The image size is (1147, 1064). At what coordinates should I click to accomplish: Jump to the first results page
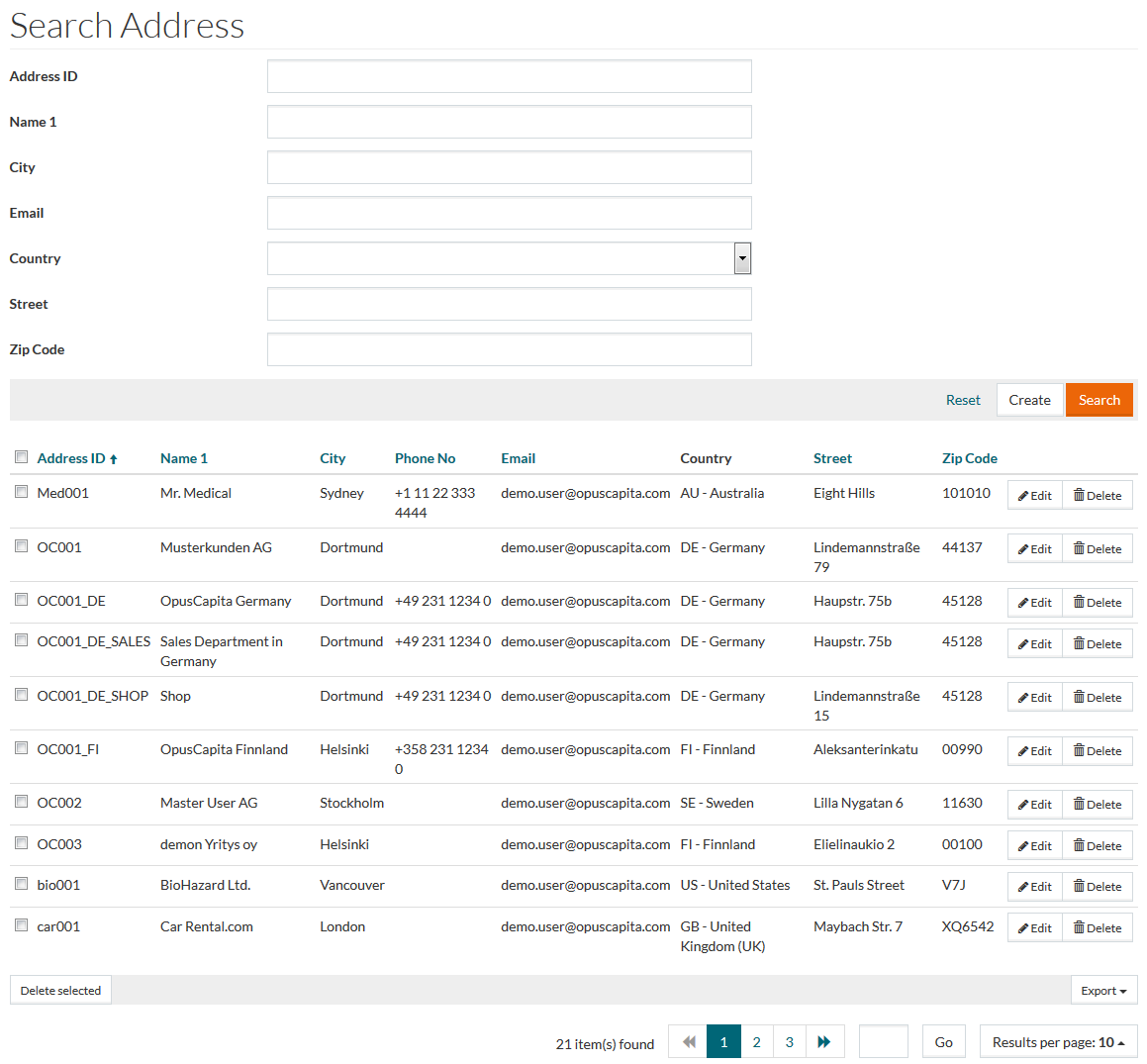point(689,1042)
